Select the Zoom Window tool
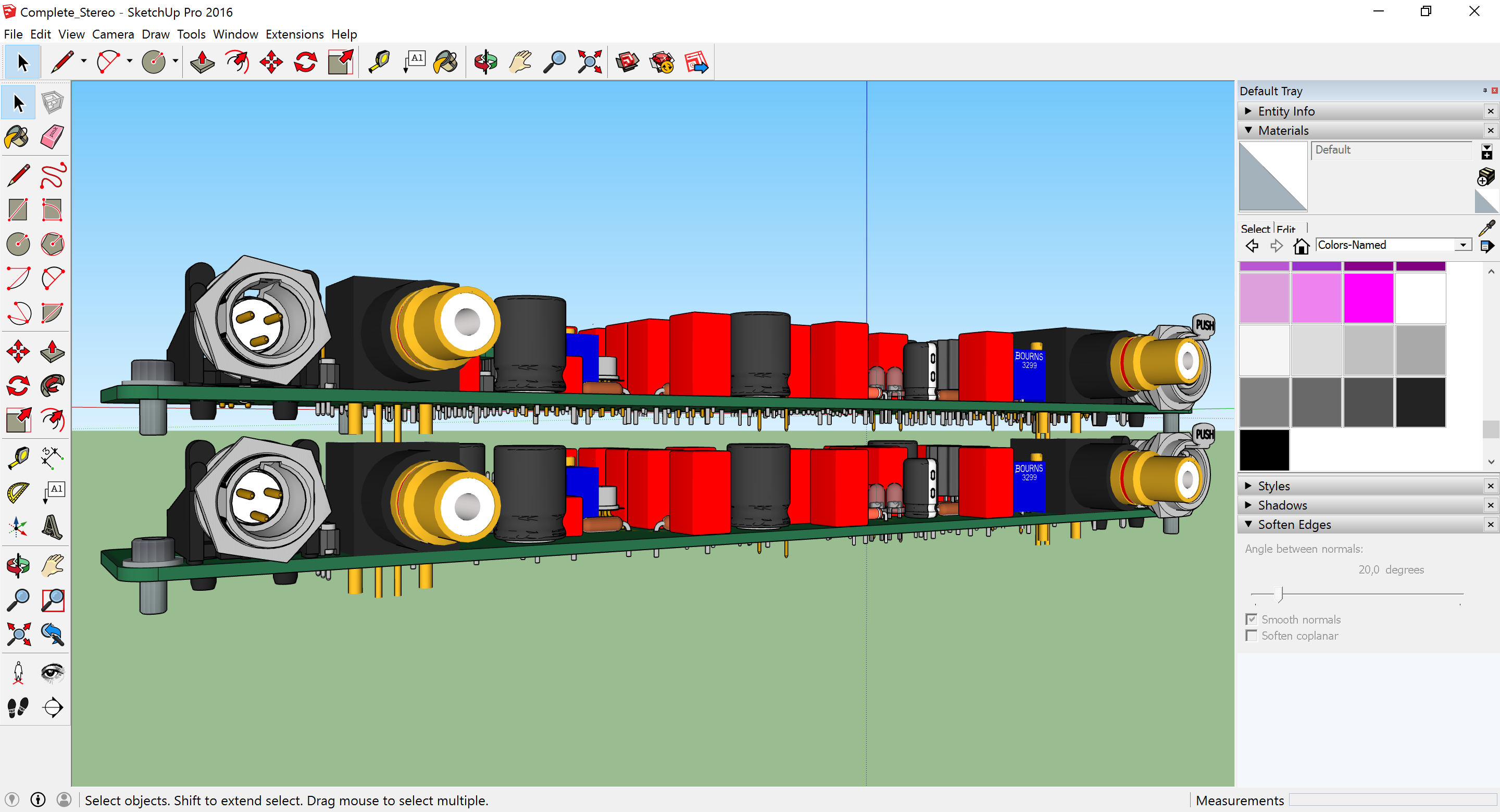Viewport: 1500px width, 812px height. (53, 600)
